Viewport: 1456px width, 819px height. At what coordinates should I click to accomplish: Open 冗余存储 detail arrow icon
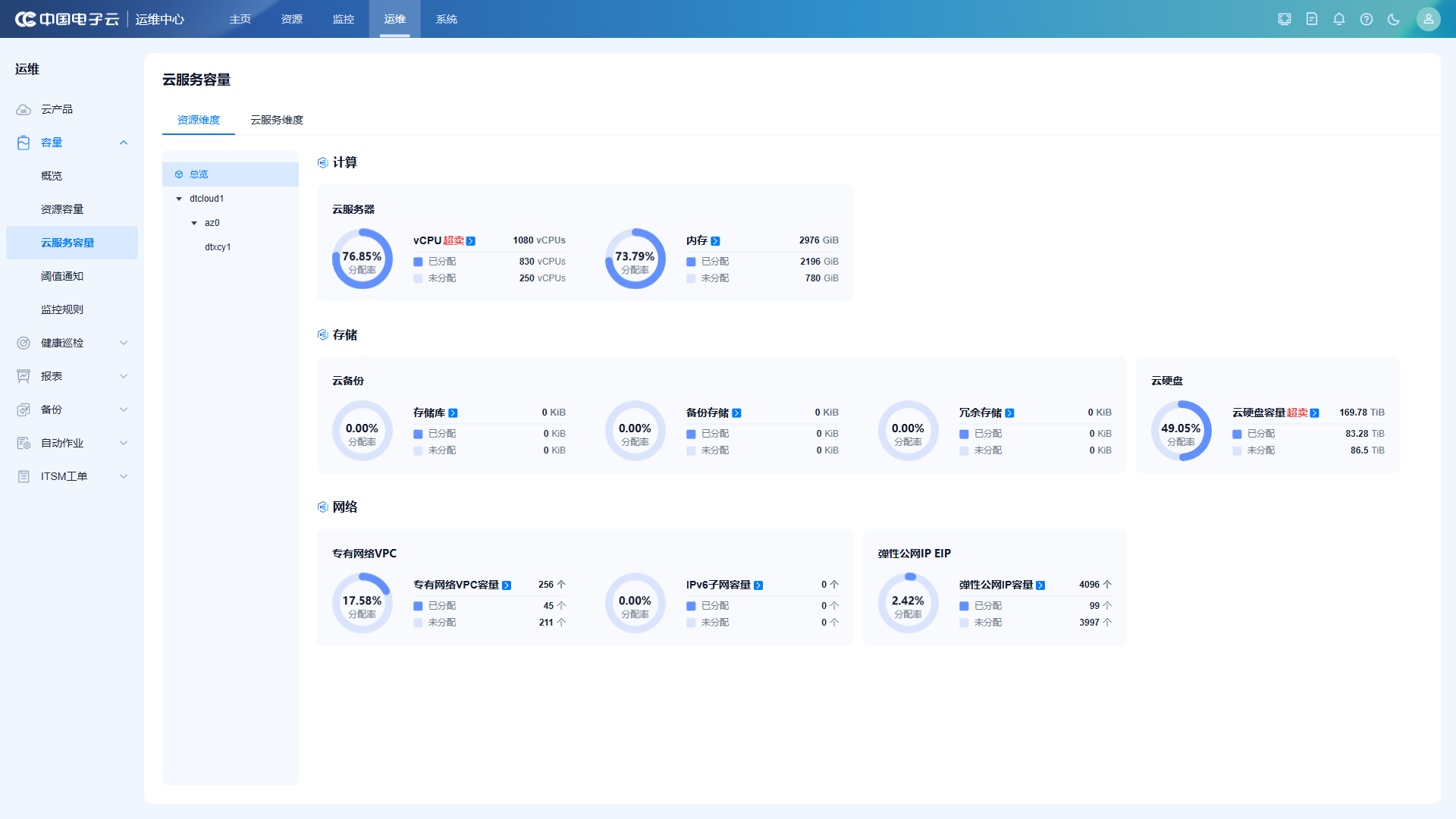pyautogui.click(x=1009, y=413)
